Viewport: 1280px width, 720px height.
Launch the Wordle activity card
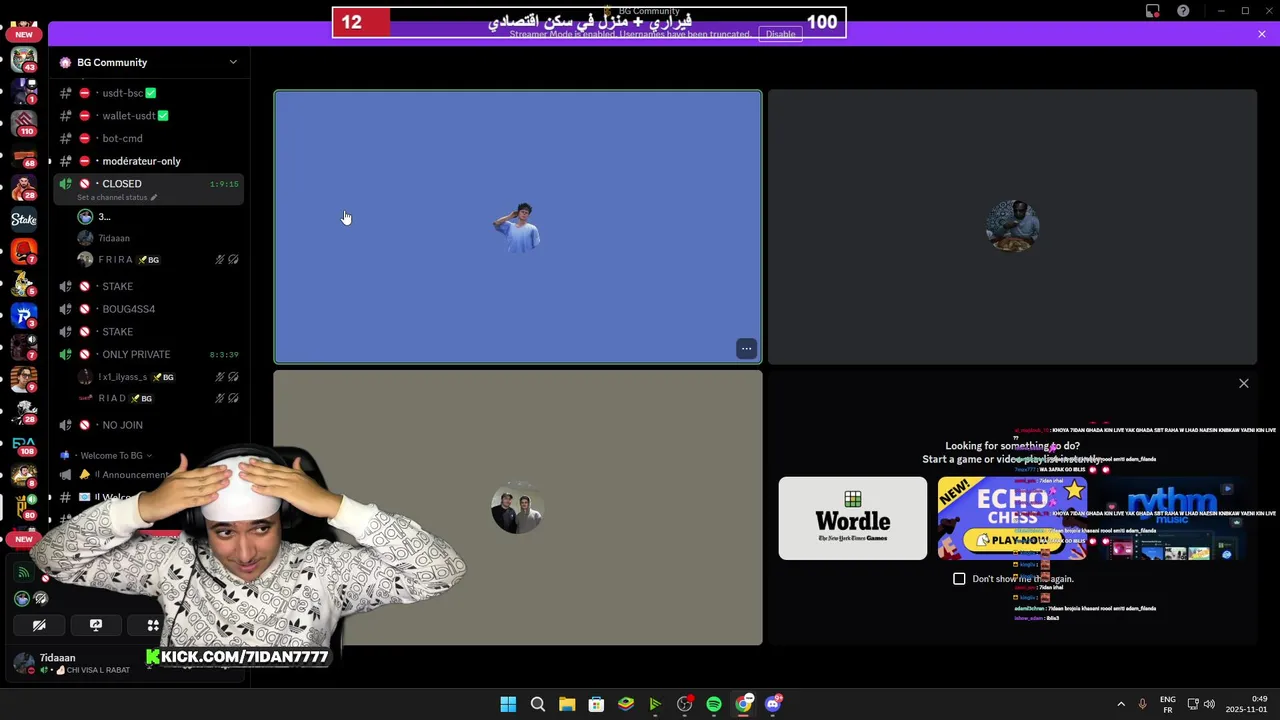pos(853,518)
